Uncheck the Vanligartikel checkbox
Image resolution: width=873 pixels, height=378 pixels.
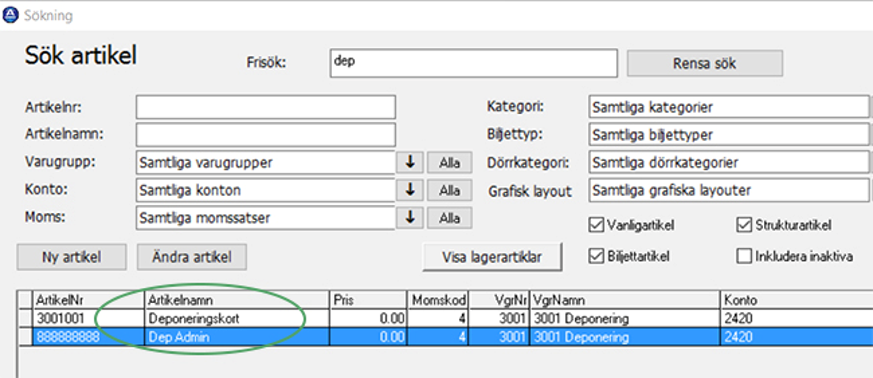tap(596, 225)
